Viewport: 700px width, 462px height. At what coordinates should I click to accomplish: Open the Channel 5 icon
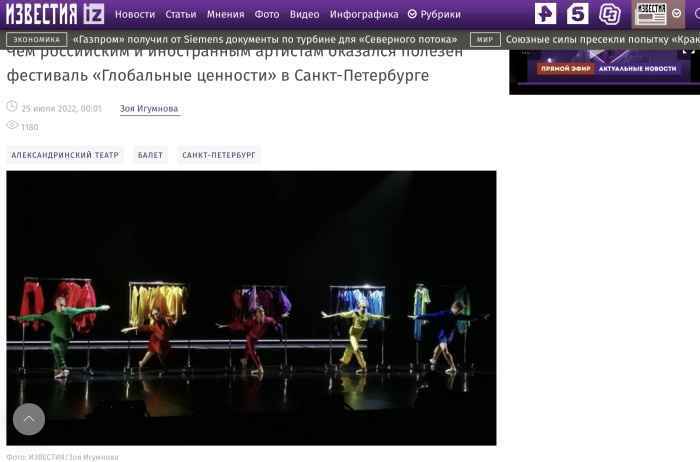click(577, 14)
